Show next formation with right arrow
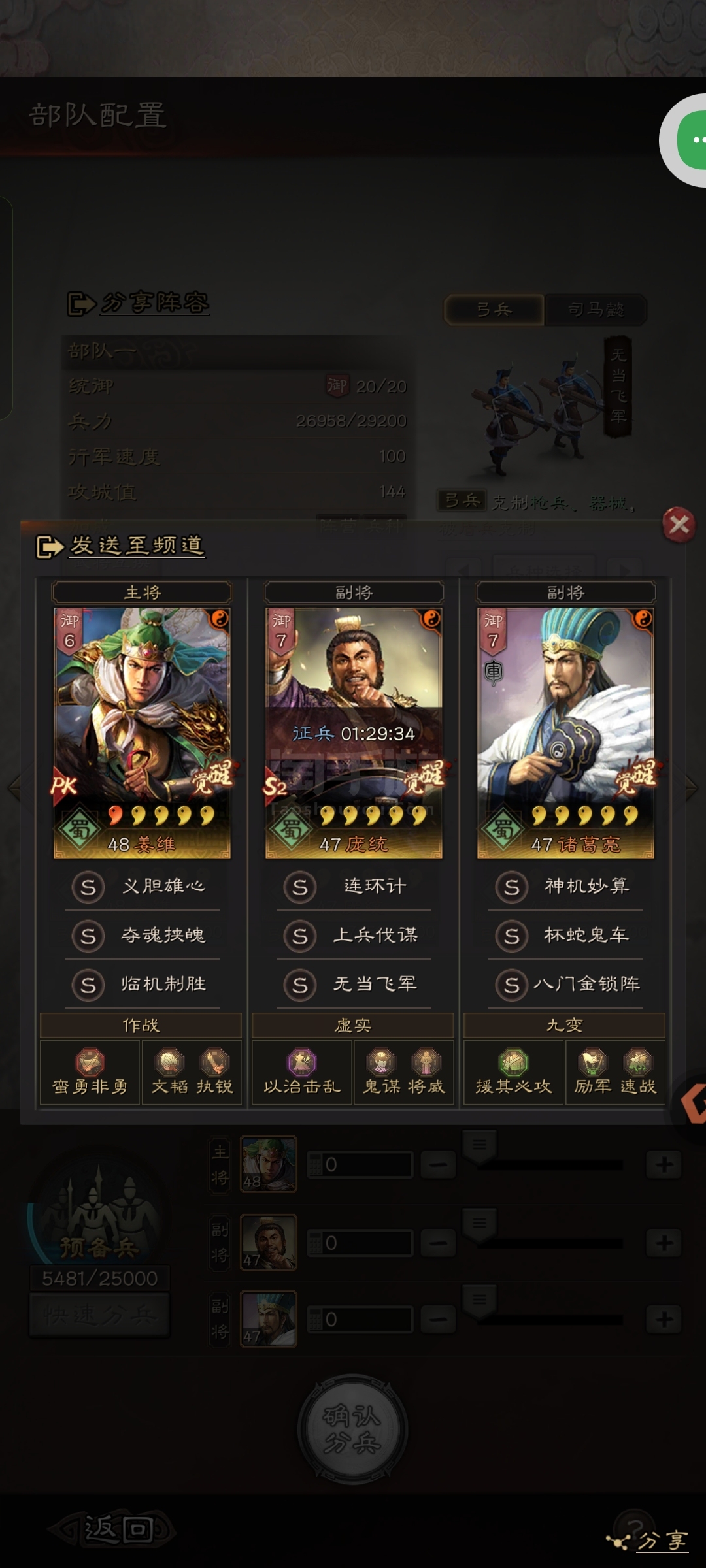706x1568 pixels. (x=691, y=788)
